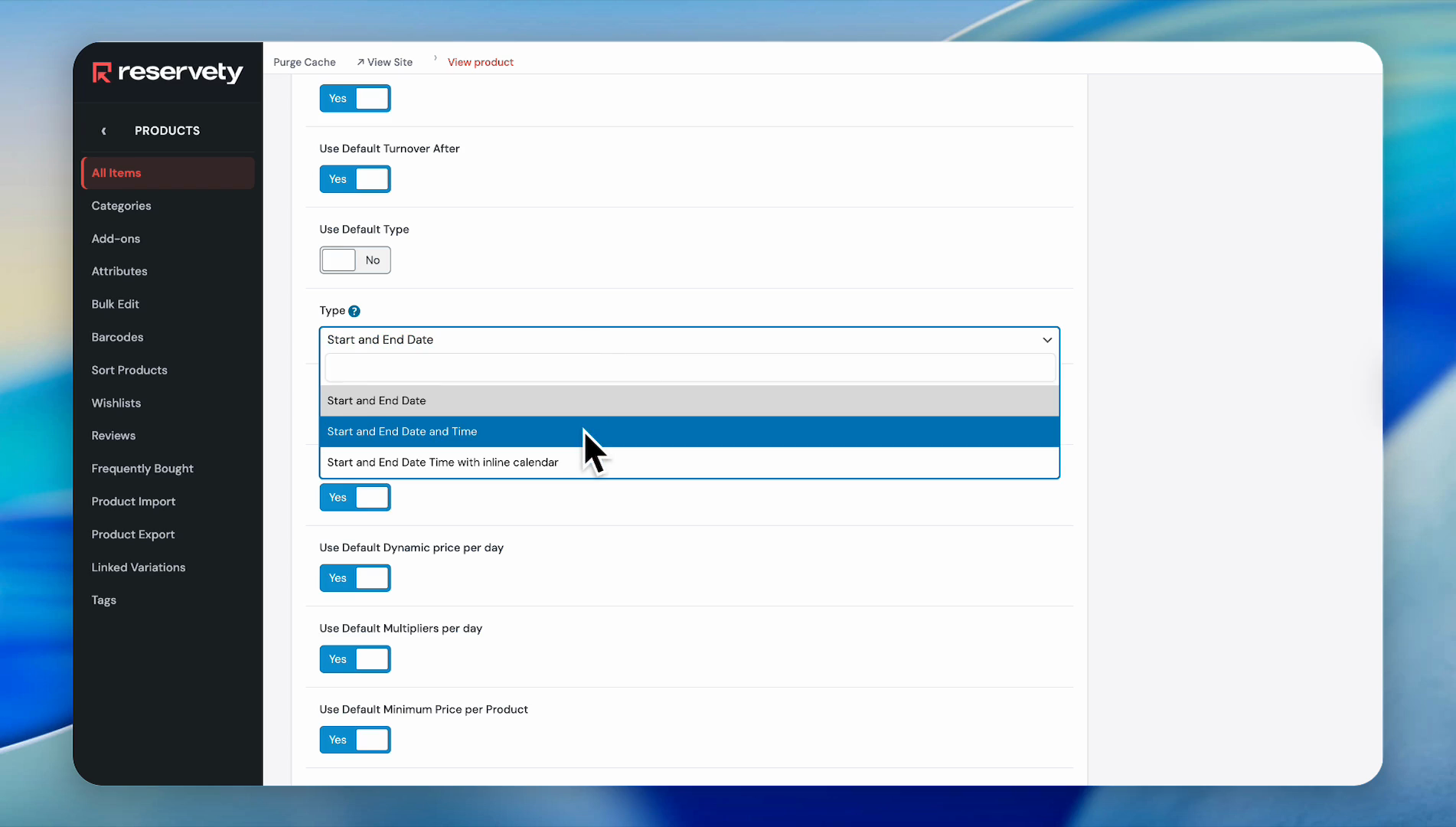The width and height of the screenshot is (1456, 827).
Task: Go to Linked Variations
Action: click(139, 567)
